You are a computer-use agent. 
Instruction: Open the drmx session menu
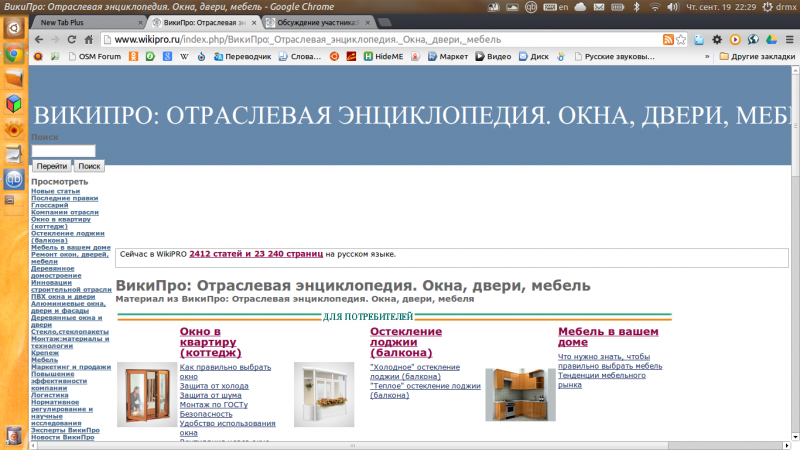click(779, 7)
